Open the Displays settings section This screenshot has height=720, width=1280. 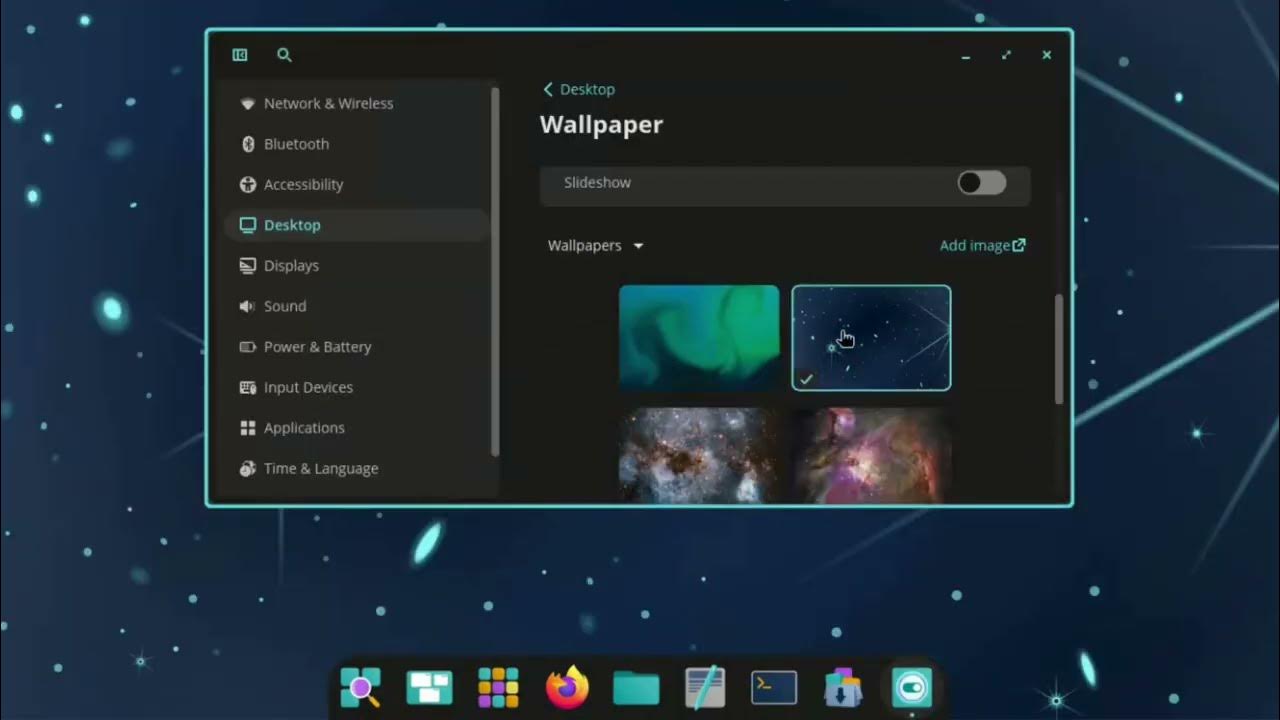pos(291,265)
